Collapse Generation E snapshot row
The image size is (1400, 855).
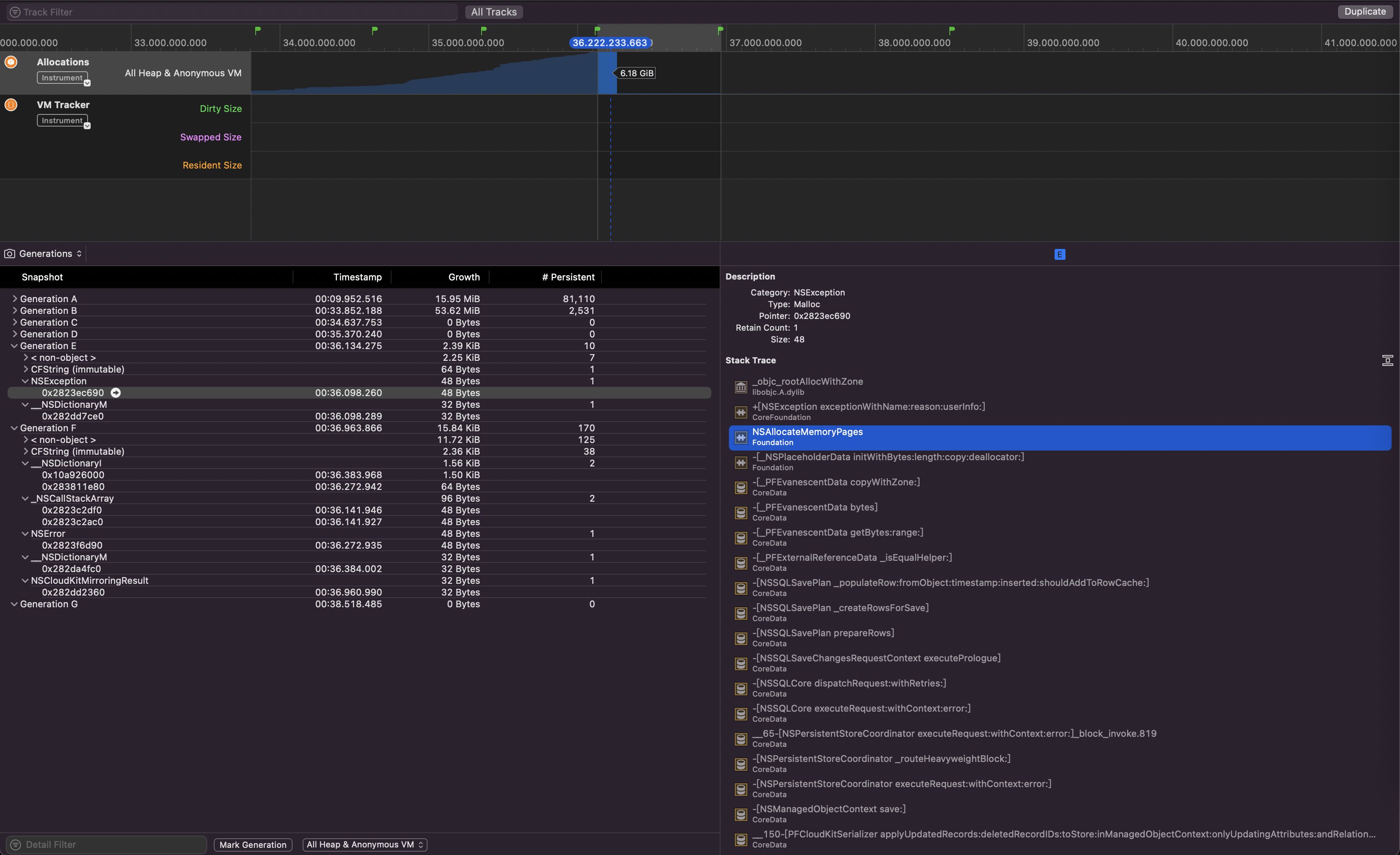click(x=15, y=346)
